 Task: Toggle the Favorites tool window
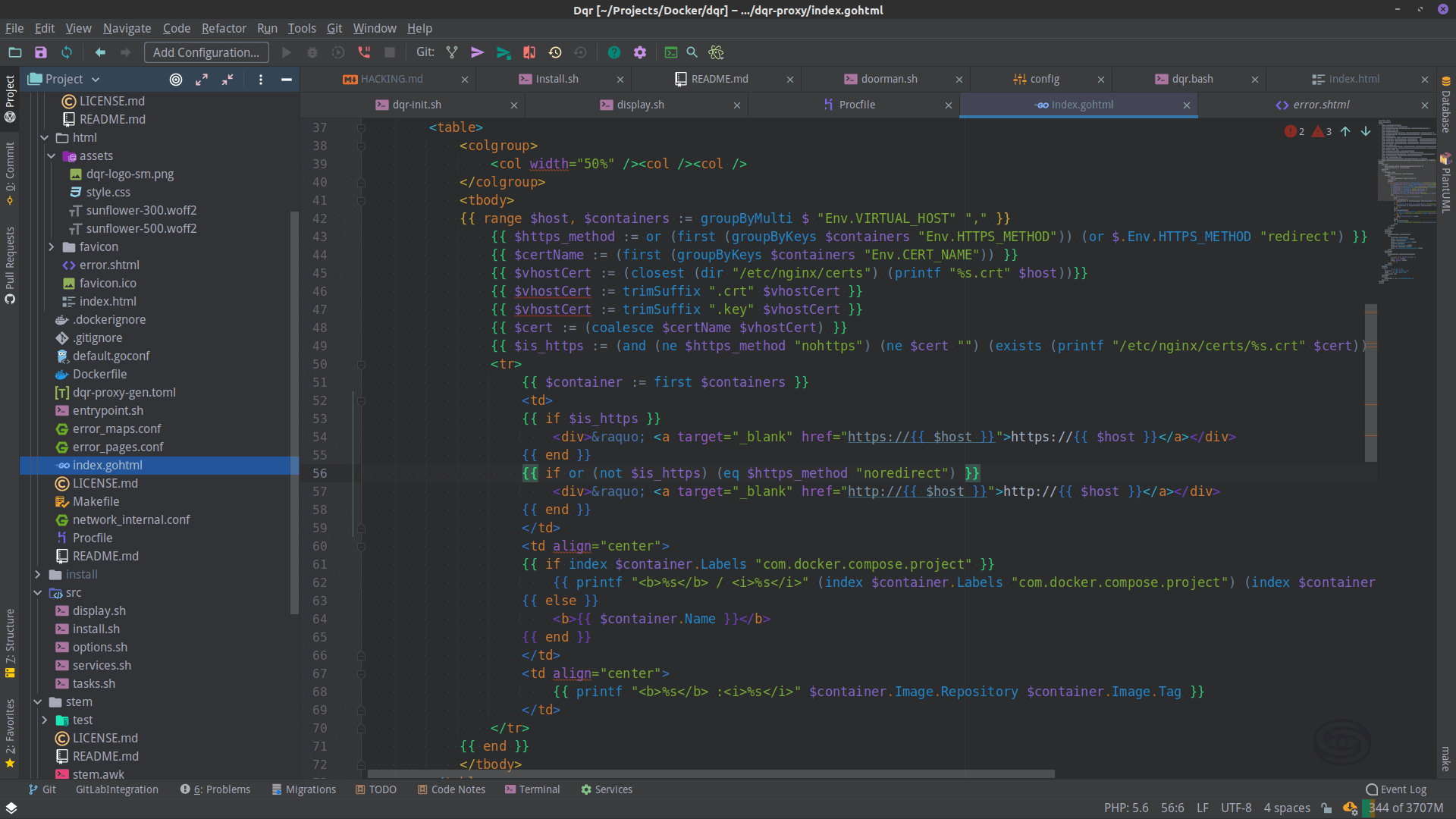10,733
